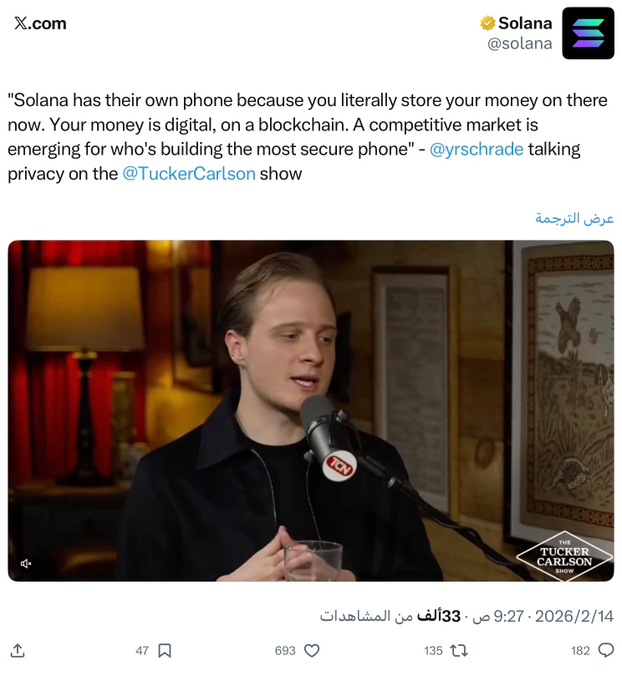Play the Tucker Carlson interview video
Image resolution: width=622 pixels, height=676 pixels.
point(311,410)
